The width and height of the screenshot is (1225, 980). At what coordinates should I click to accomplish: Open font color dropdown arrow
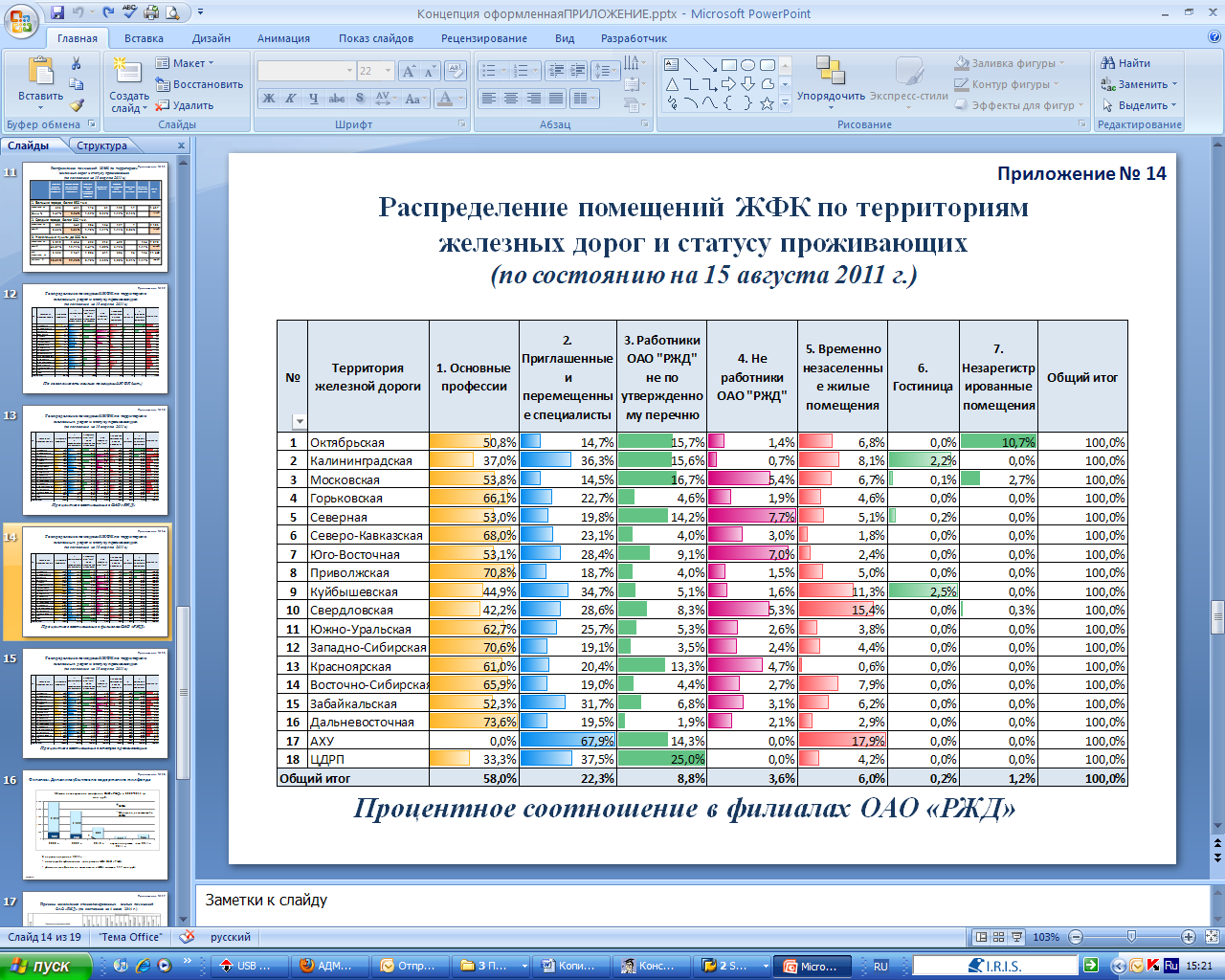tap(462, 99)
